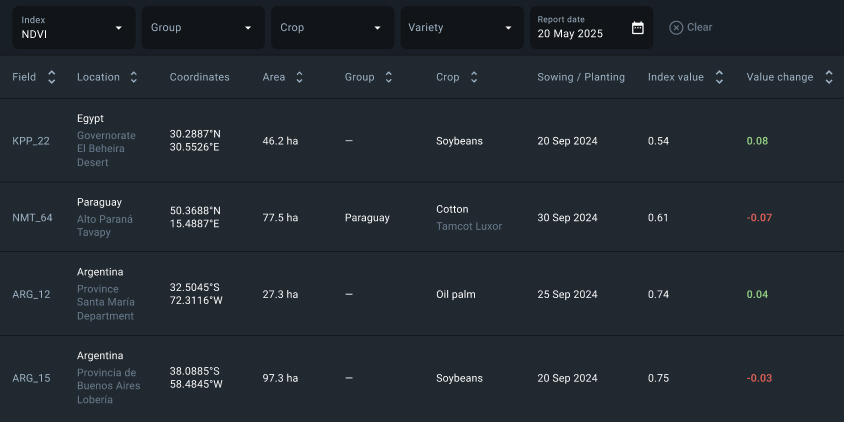Click Governorate El Beheira Desert text

point(107,149)
